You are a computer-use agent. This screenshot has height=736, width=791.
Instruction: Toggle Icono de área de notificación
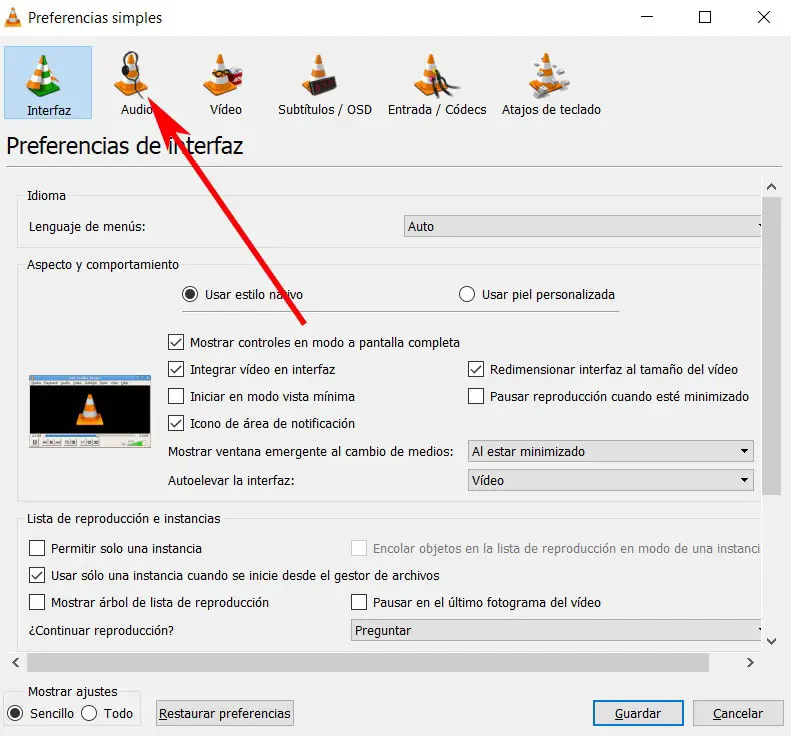(176, 423)
